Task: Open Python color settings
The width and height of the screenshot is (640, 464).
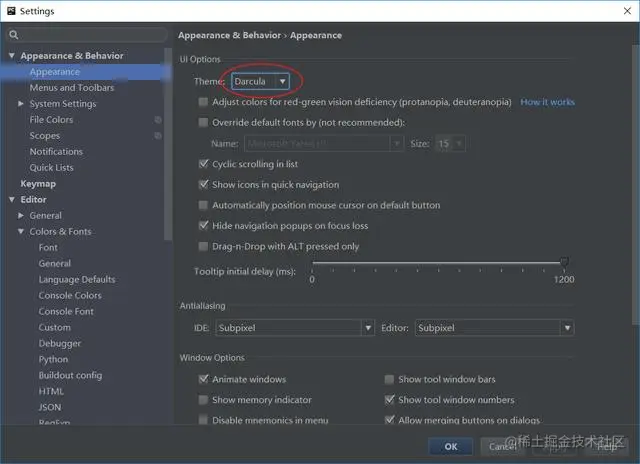Action: click(x=53, y=359)
